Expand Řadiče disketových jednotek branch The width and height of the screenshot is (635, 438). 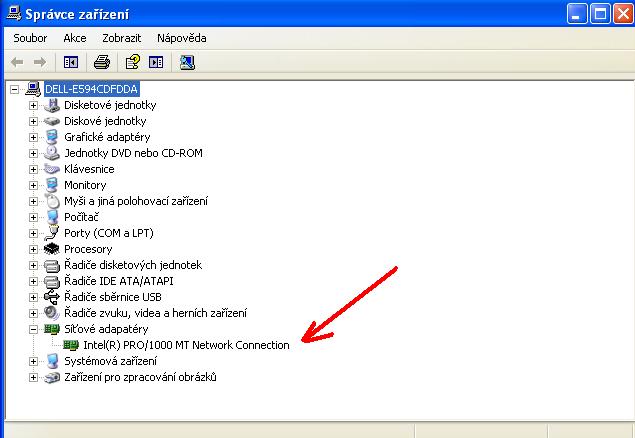[33, 265]
